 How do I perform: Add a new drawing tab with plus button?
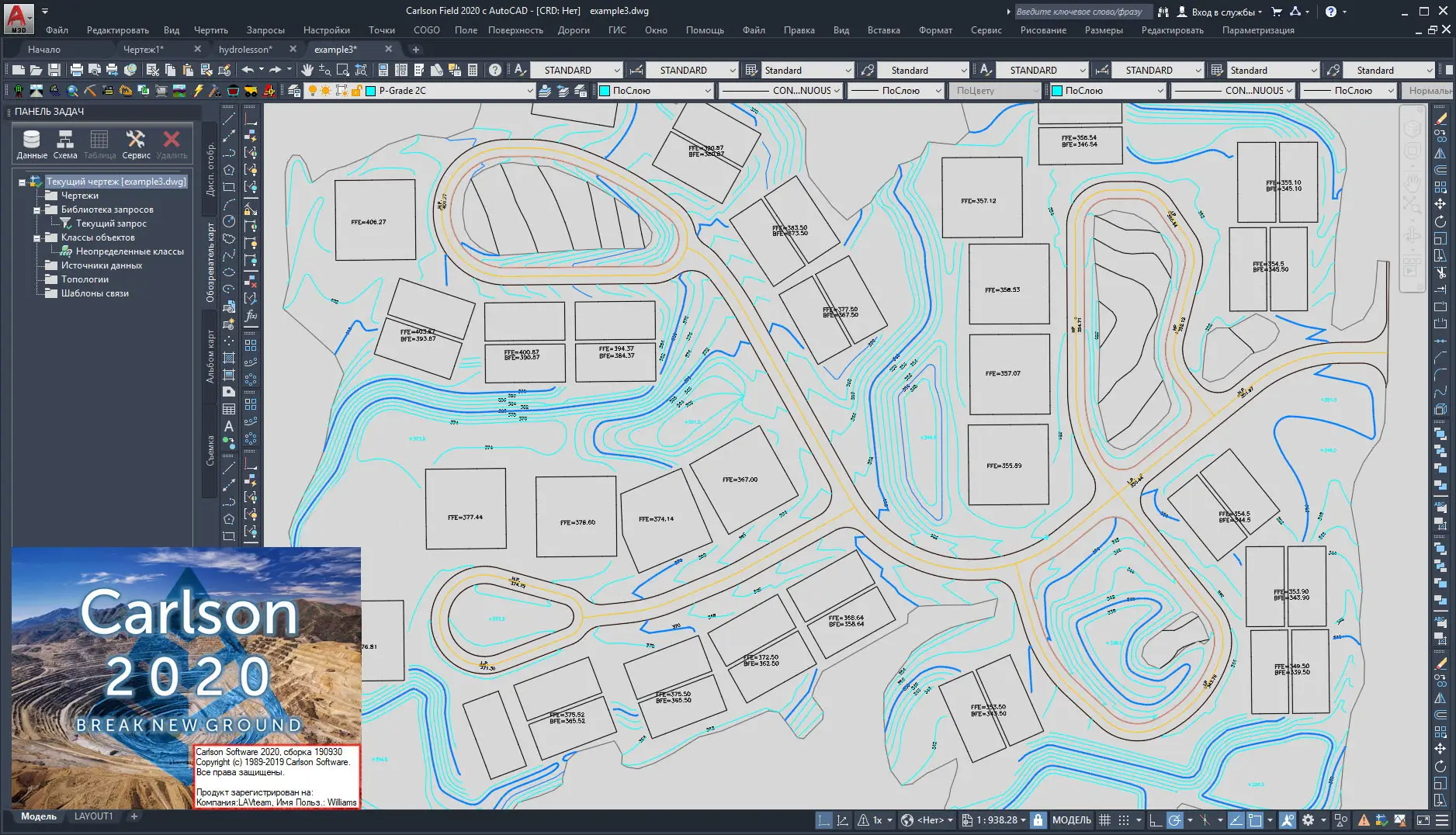tap(415, 50)
